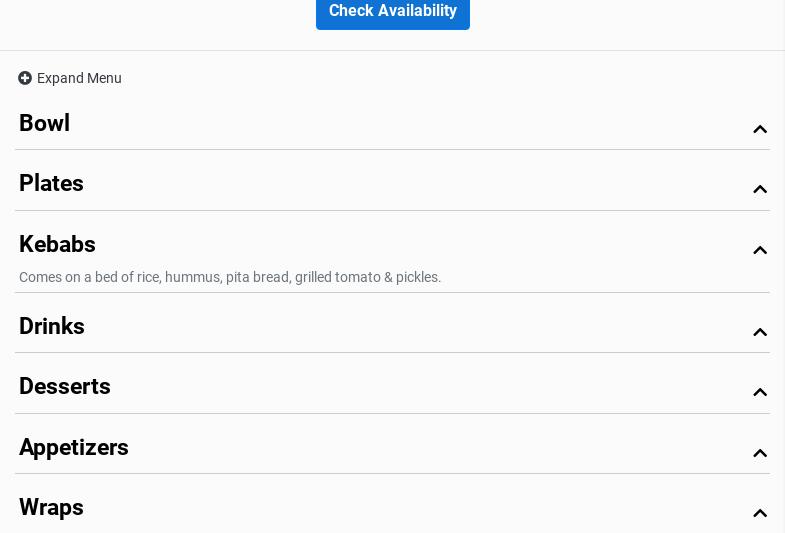This screenshot has height=533, width=785.
Task: Open the Appetizers category heading
Action: (74, 448)
